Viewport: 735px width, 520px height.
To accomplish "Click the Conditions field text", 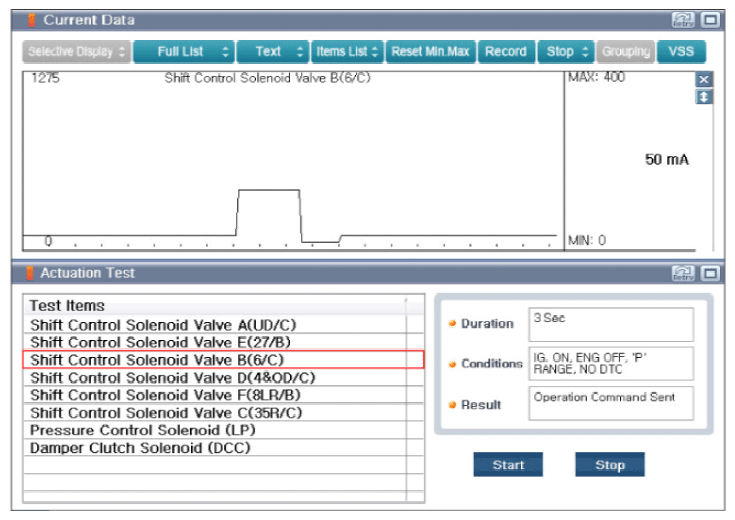I will tap(611, 363).
